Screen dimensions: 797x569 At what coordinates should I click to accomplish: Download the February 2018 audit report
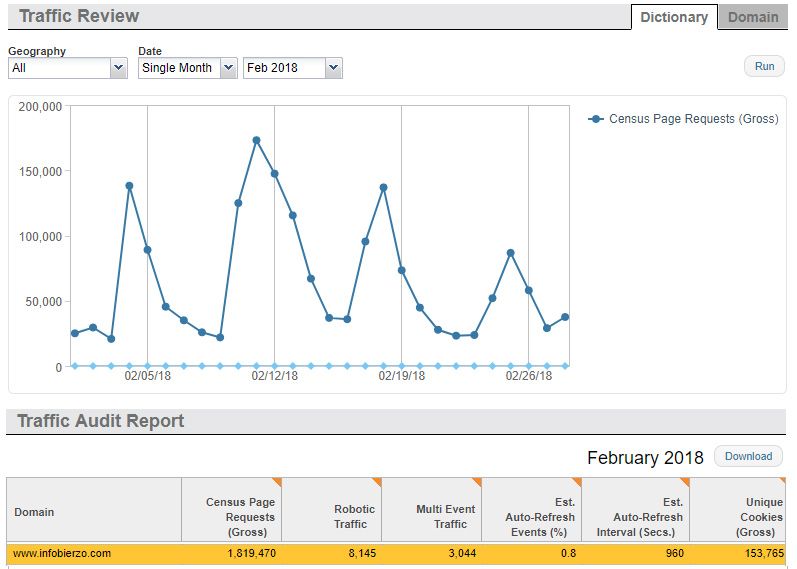(x=748, y=457)
